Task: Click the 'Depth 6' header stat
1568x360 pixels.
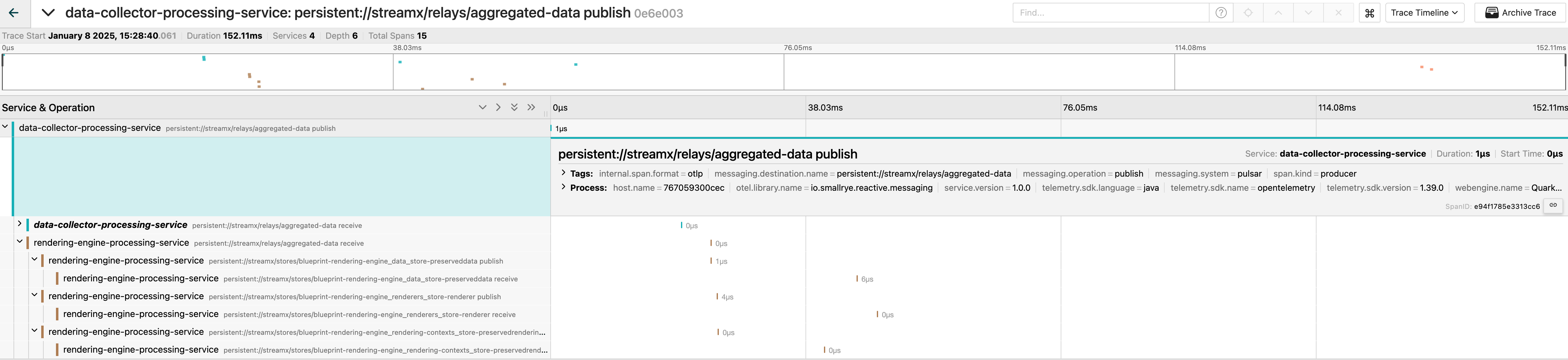Action: [x=342, y=36]
